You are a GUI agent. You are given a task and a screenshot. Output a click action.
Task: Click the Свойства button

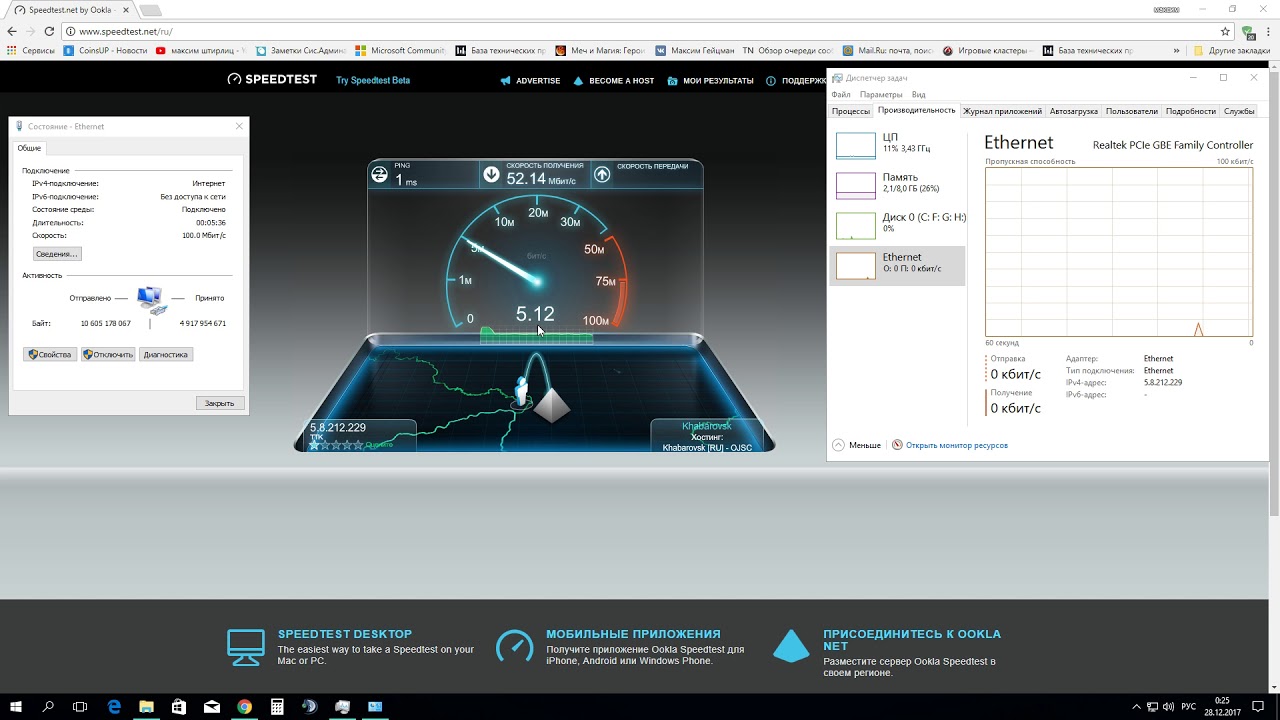coord(50,354)
